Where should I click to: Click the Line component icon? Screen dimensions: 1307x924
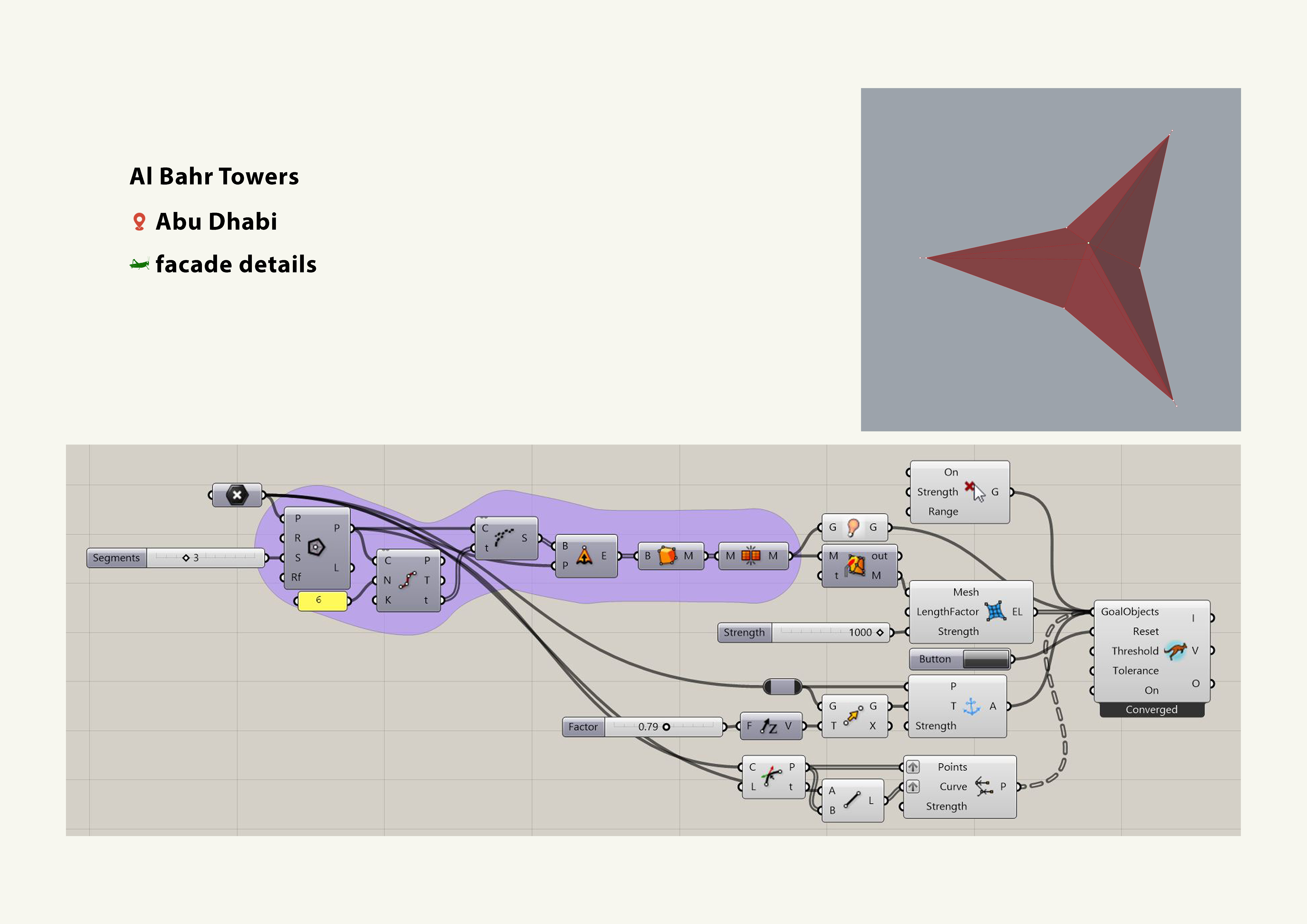click(x=852, y=800)
